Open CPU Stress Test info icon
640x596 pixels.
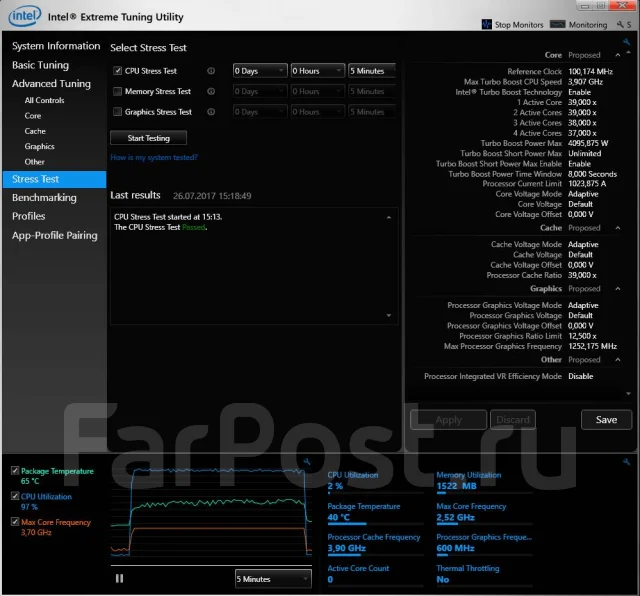pyautogui.click(x=211, y=71)
